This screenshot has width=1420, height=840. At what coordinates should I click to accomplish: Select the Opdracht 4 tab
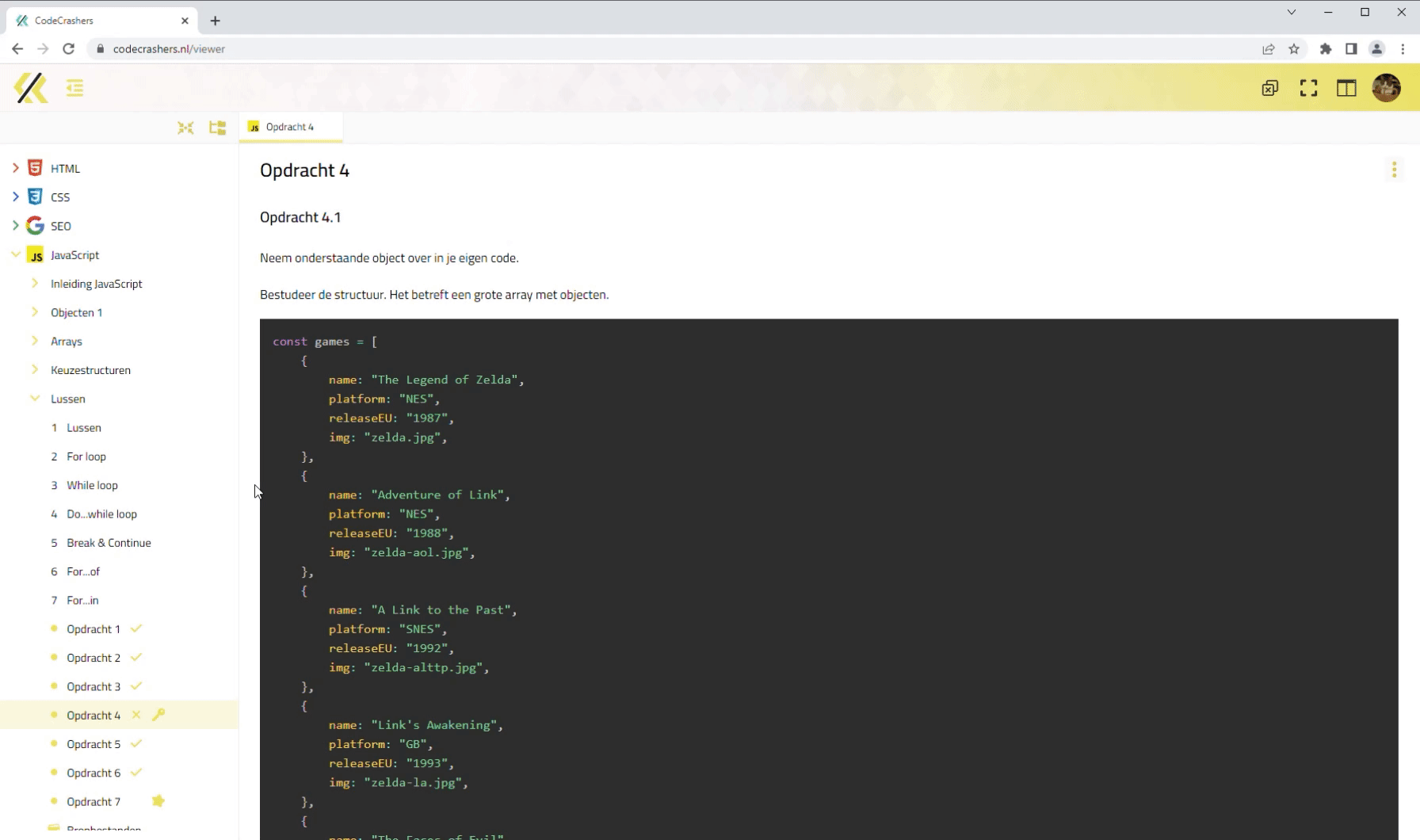pos(290,127)
